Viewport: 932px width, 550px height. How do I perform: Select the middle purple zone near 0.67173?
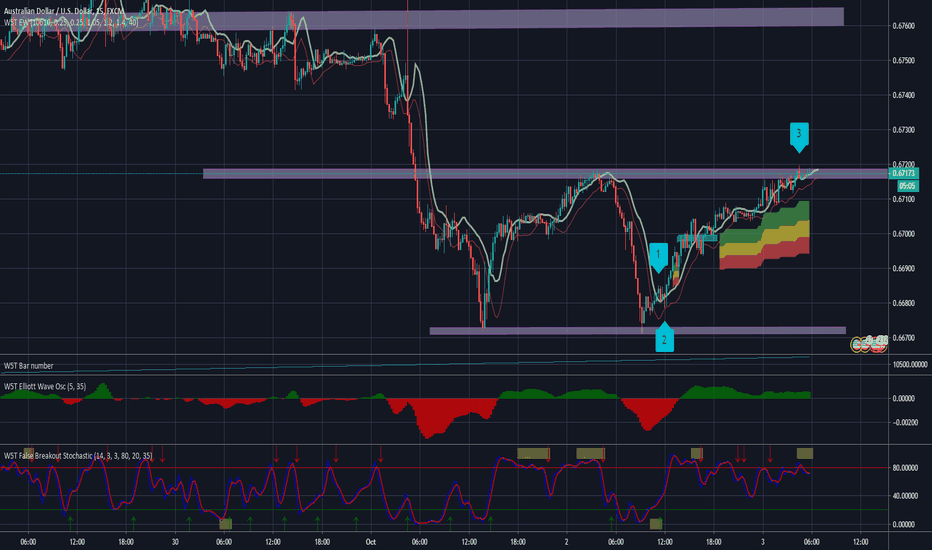pyautogui.click(x=546, y=174)
